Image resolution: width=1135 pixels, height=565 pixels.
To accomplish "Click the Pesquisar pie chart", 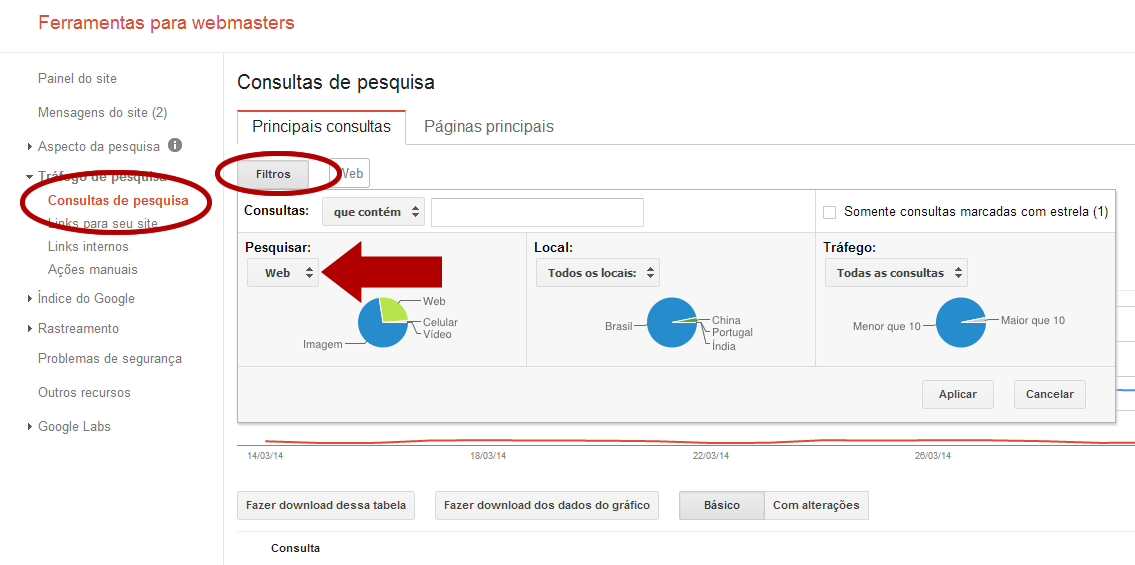I will tap(382, 322).
